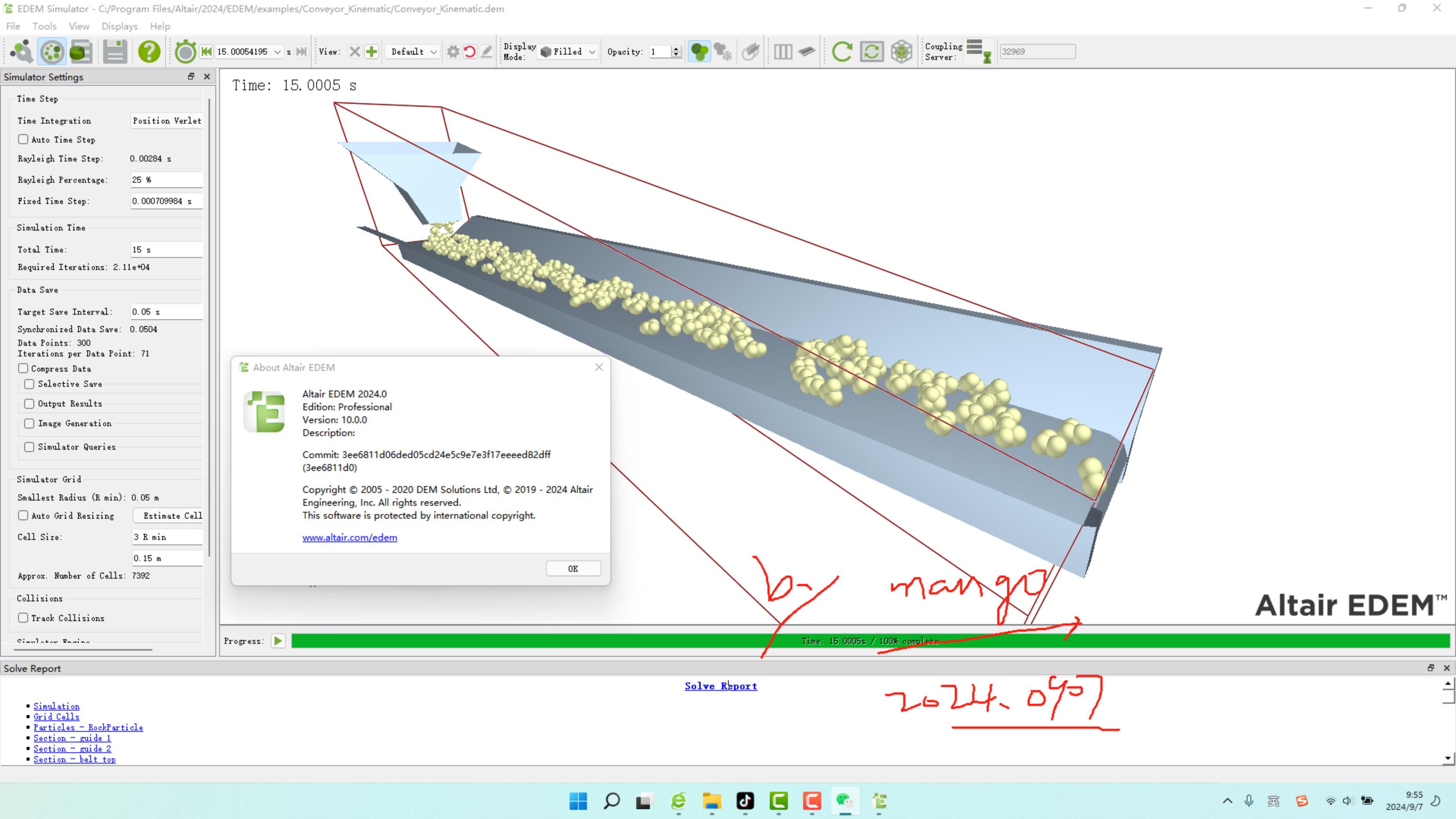
Task: Click the green refresh arrow icon
Action: (x=842, y=52)
